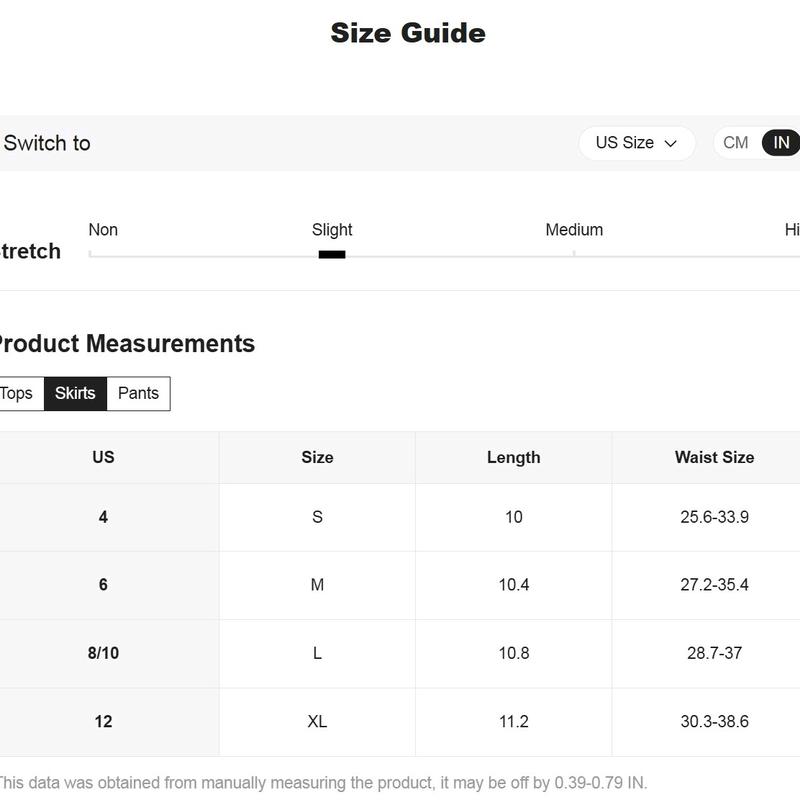Select the Skirts tab
Image resolution: width=800 pixels, height=800 pixels.
click(x=76, y=393)
